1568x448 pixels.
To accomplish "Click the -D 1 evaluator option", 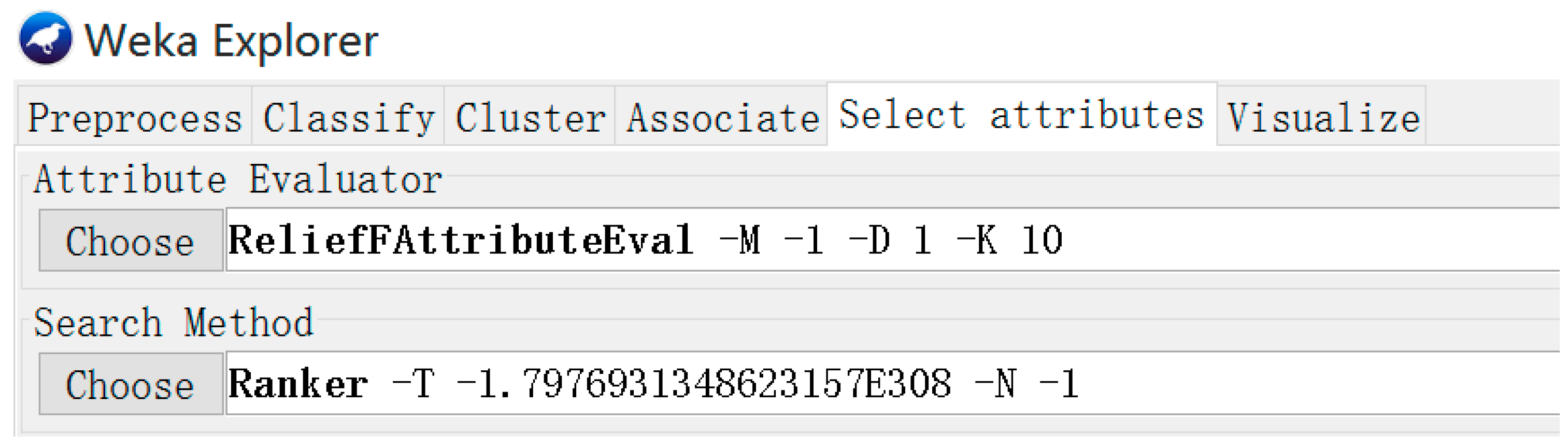I will 889,240.
